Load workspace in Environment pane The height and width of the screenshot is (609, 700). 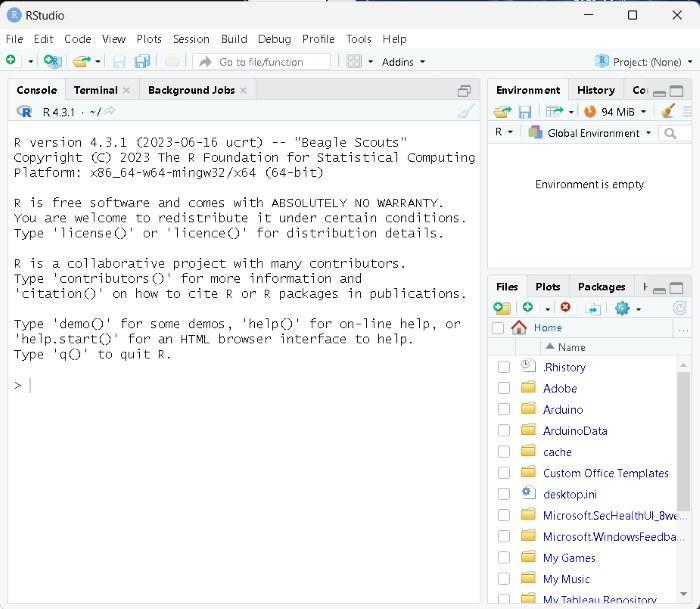click(x=502, y=112)
